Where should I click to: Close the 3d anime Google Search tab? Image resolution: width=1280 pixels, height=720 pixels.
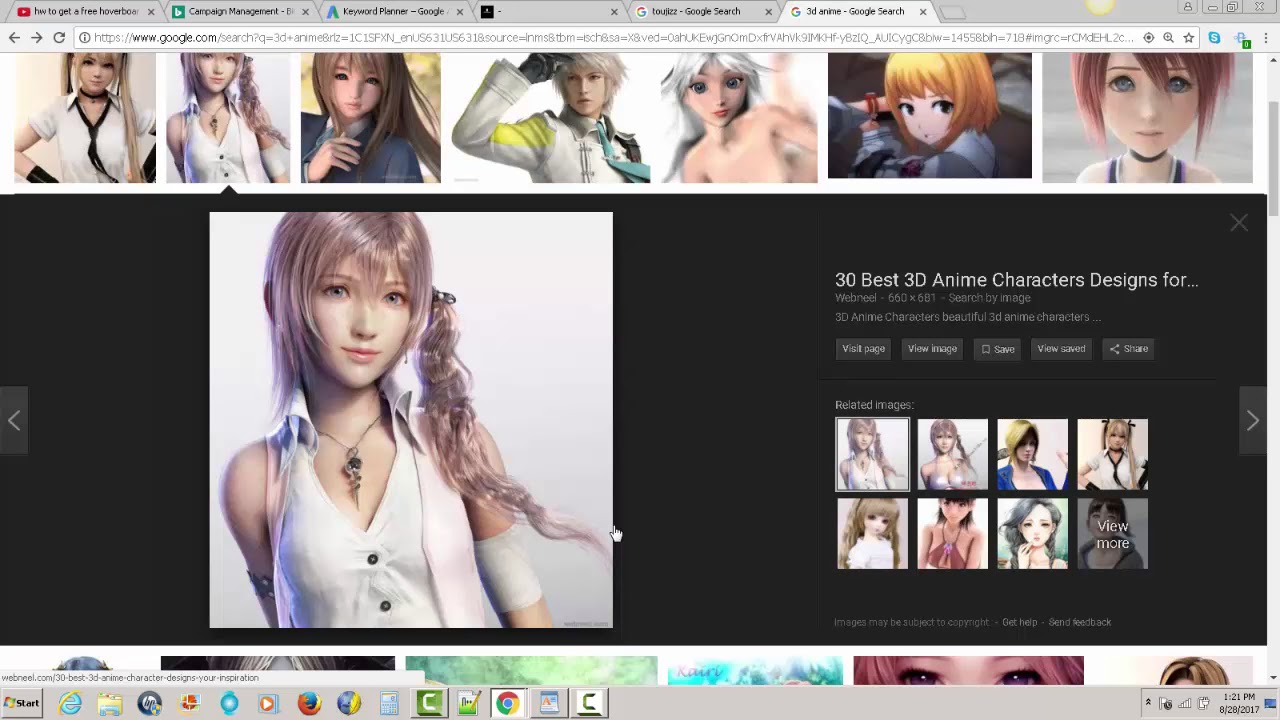click(923, 12)
